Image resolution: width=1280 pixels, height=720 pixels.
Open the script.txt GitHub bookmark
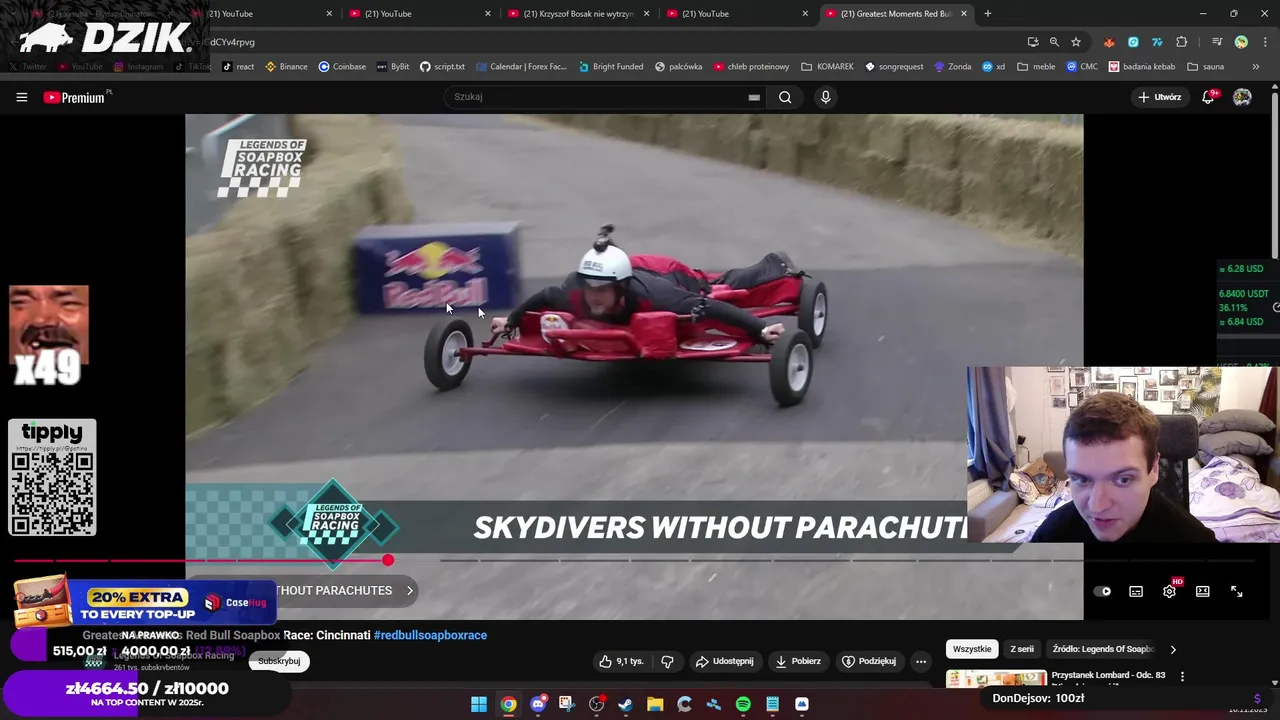pos(442,67)
